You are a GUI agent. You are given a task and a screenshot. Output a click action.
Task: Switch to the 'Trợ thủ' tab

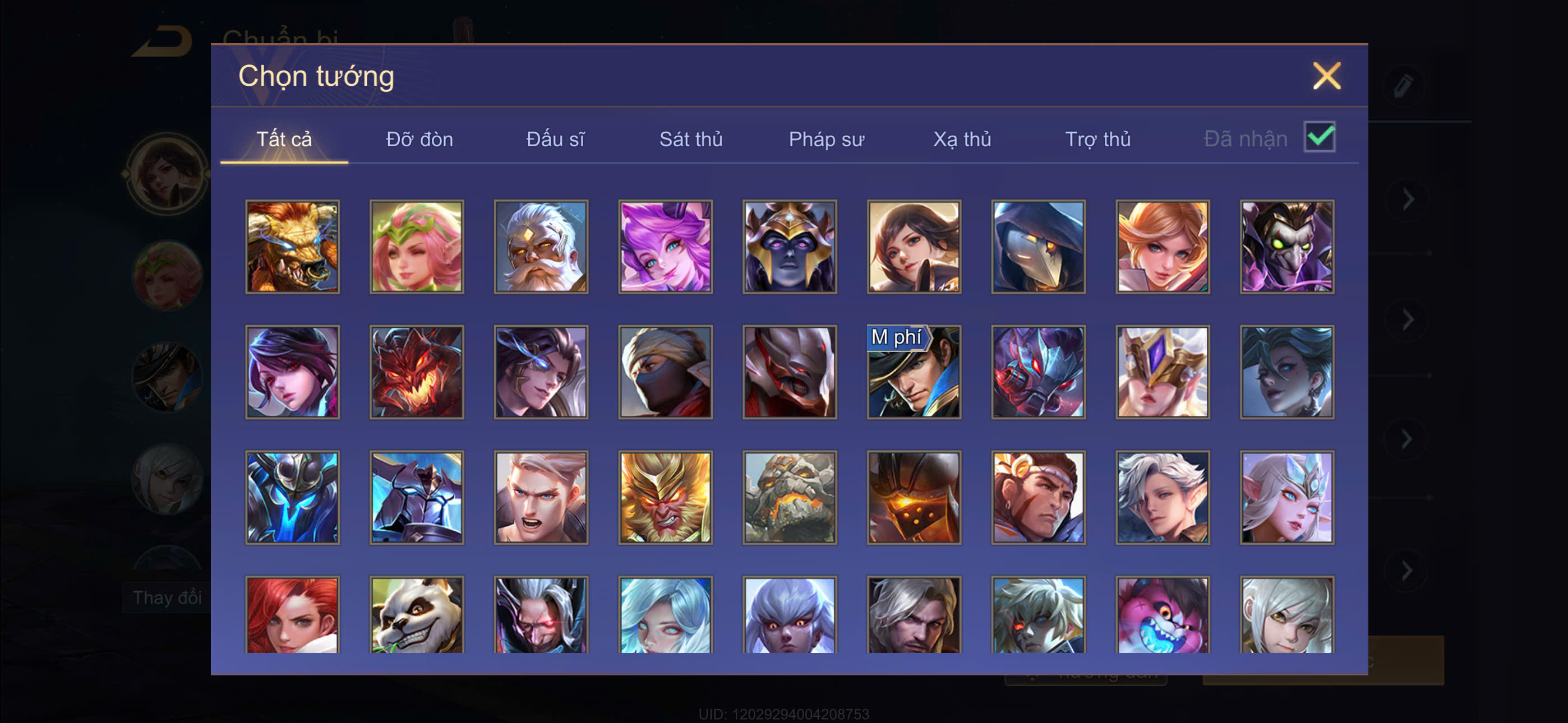[1097, 140]
